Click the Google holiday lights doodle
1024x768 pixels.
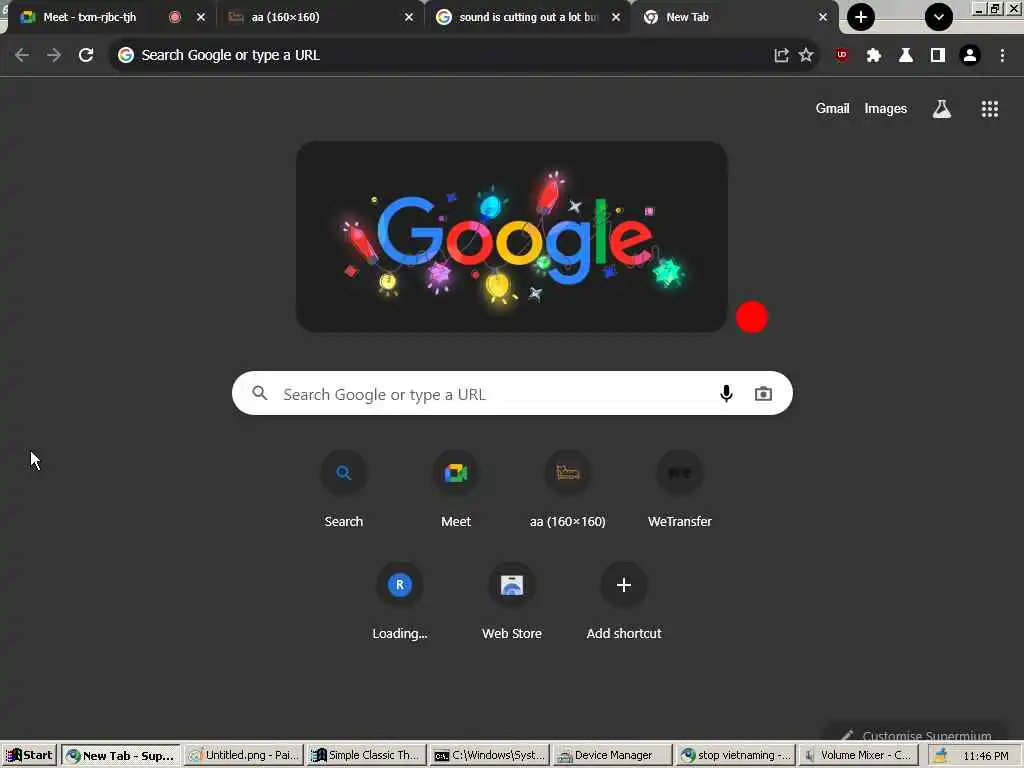pos(511,237)
